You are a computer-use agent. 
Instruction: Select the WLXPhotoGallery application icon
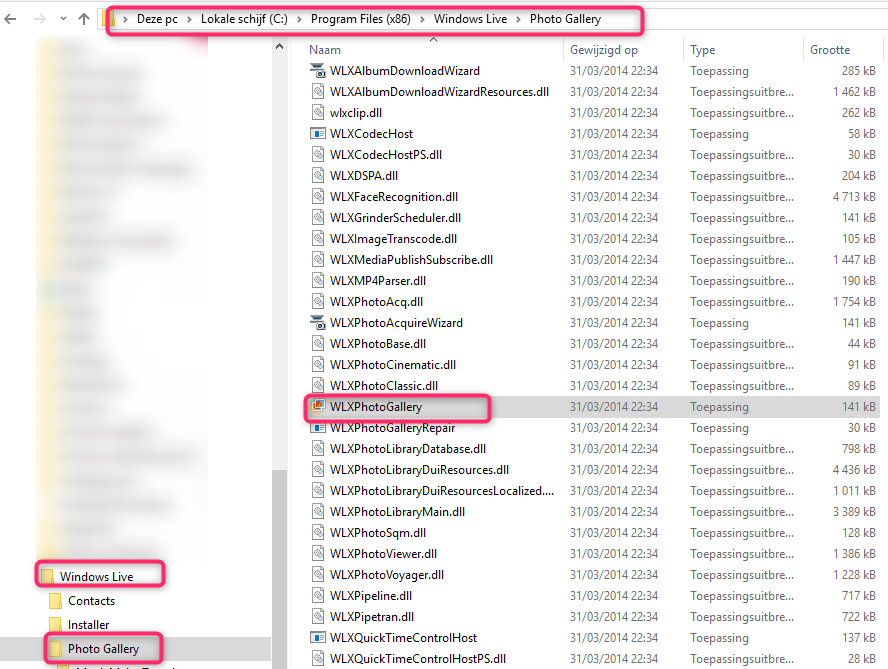[318, 406]
